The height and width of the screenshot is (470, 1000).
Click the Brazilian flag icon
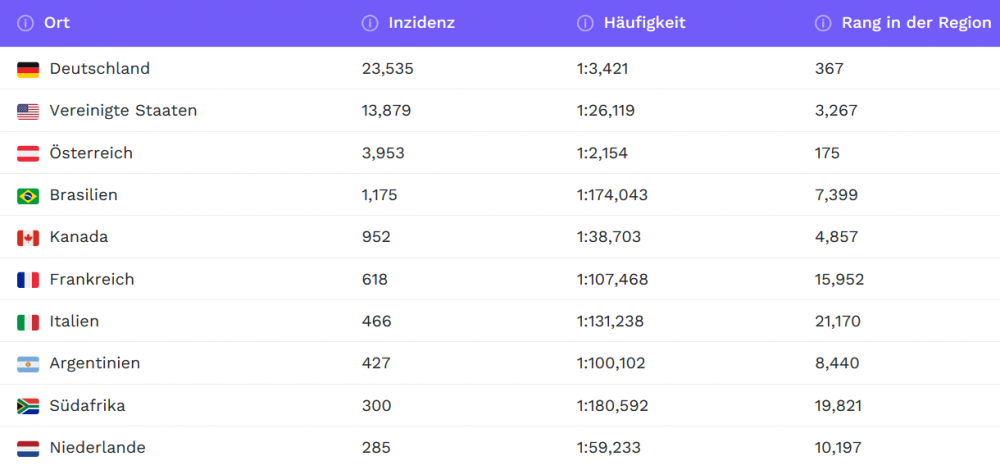pyautogui.click(x=28, y=196)
